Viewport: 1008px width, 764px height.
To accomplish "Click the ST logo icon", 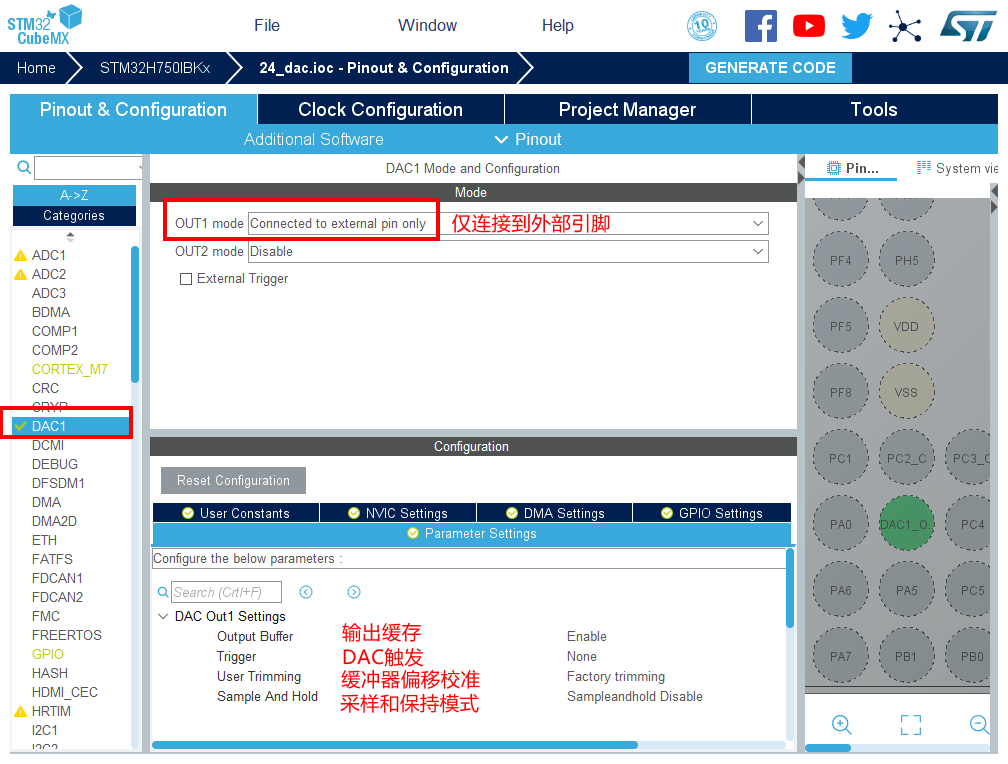I will click(x=967, y=26).
